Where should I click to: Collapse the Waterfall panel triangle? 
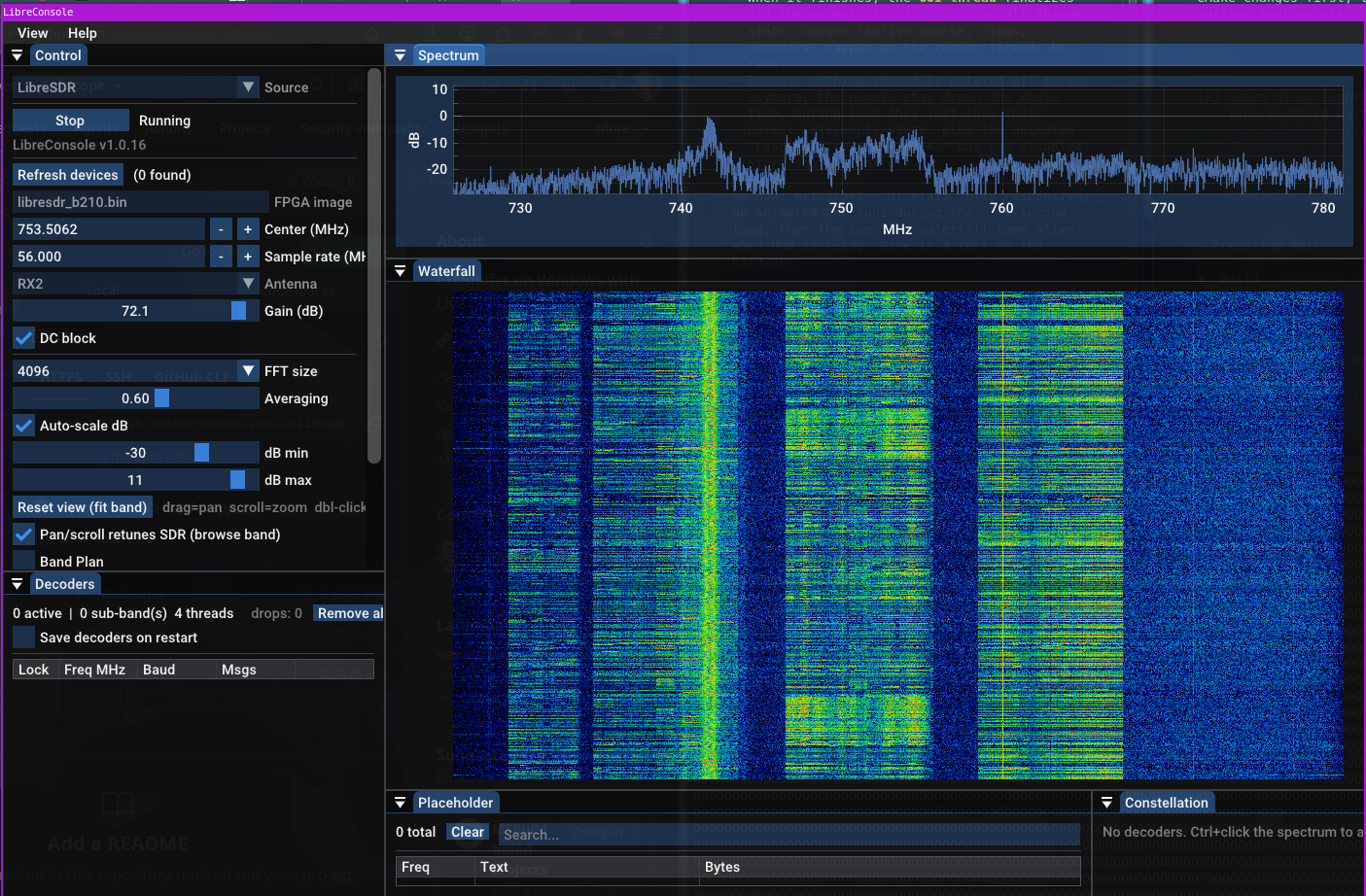point(400,271)
